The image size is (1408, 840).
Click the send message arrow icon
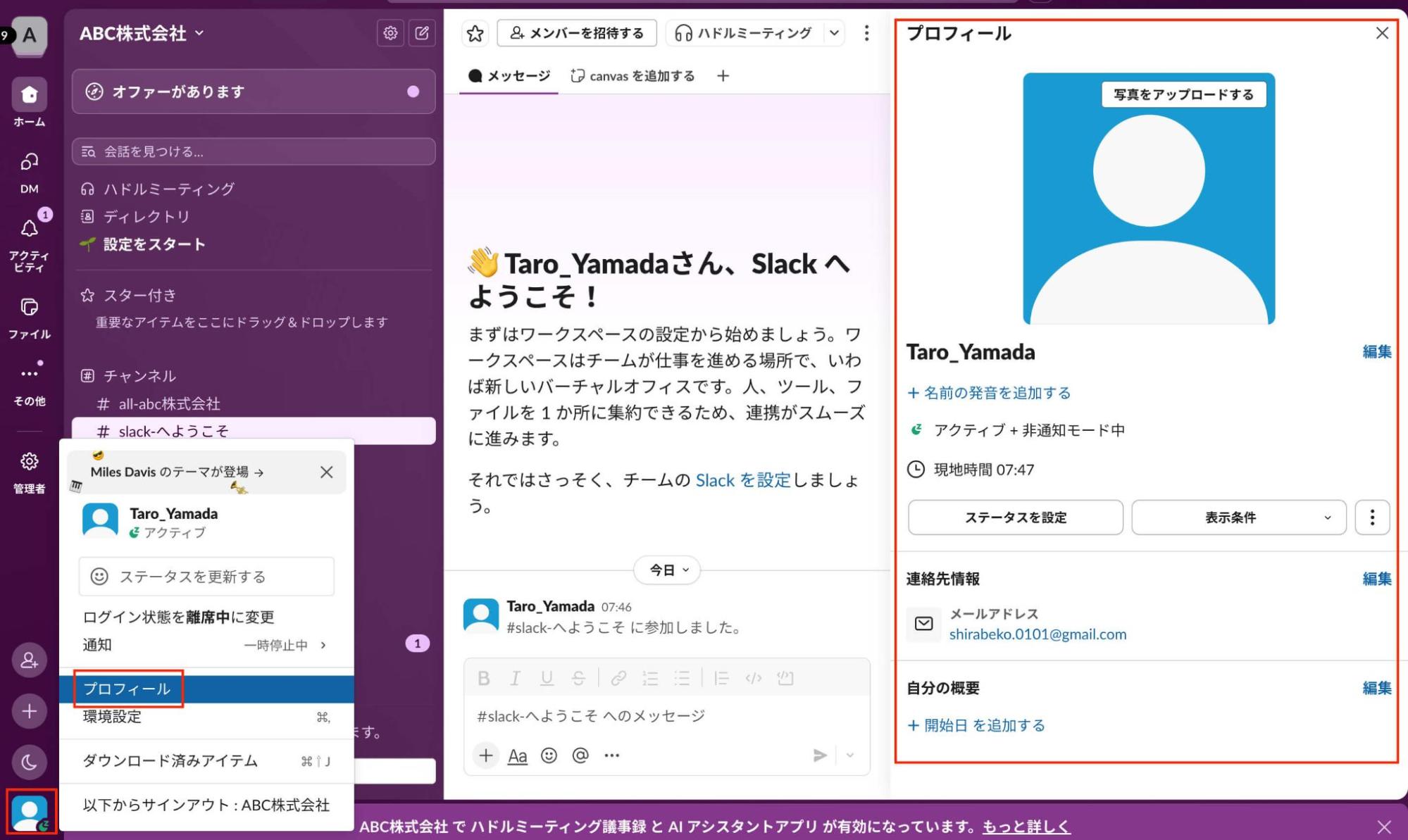tap(819, 756)
